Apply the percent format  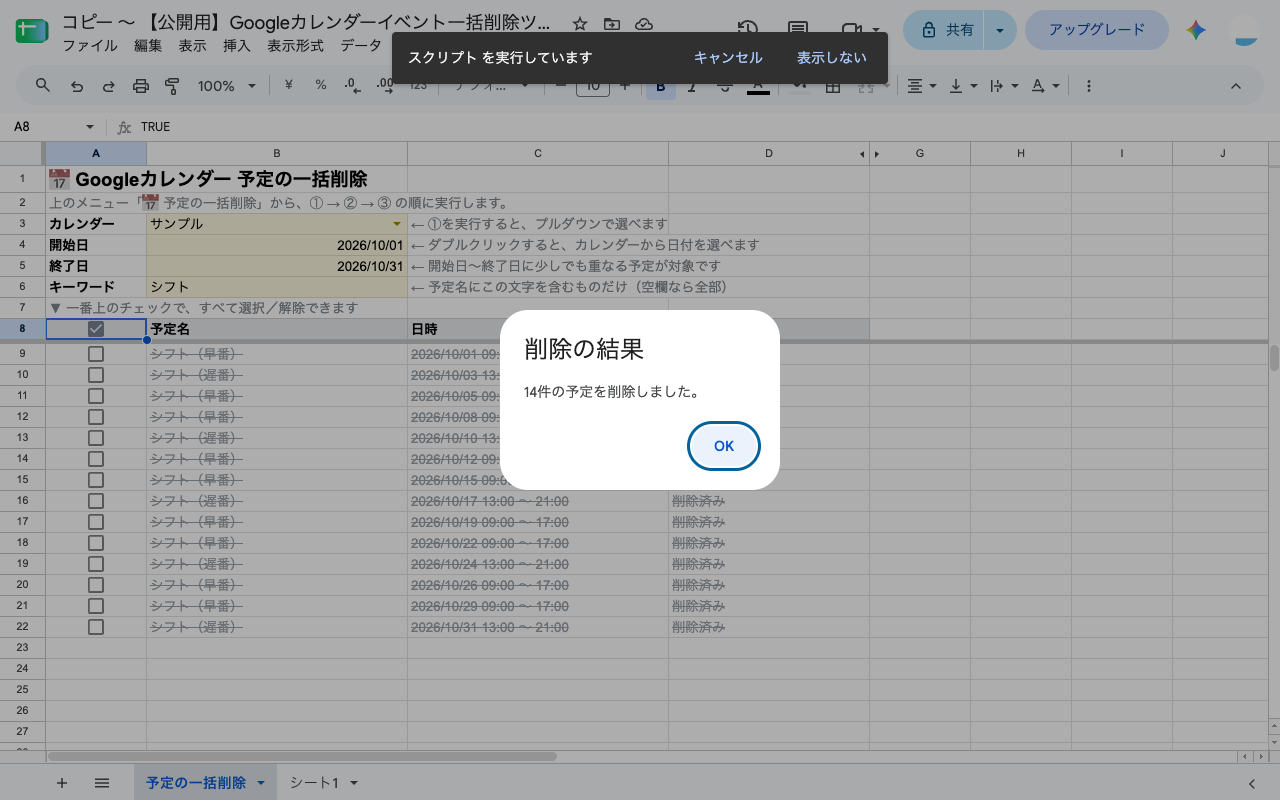click(x=321, y=86)
